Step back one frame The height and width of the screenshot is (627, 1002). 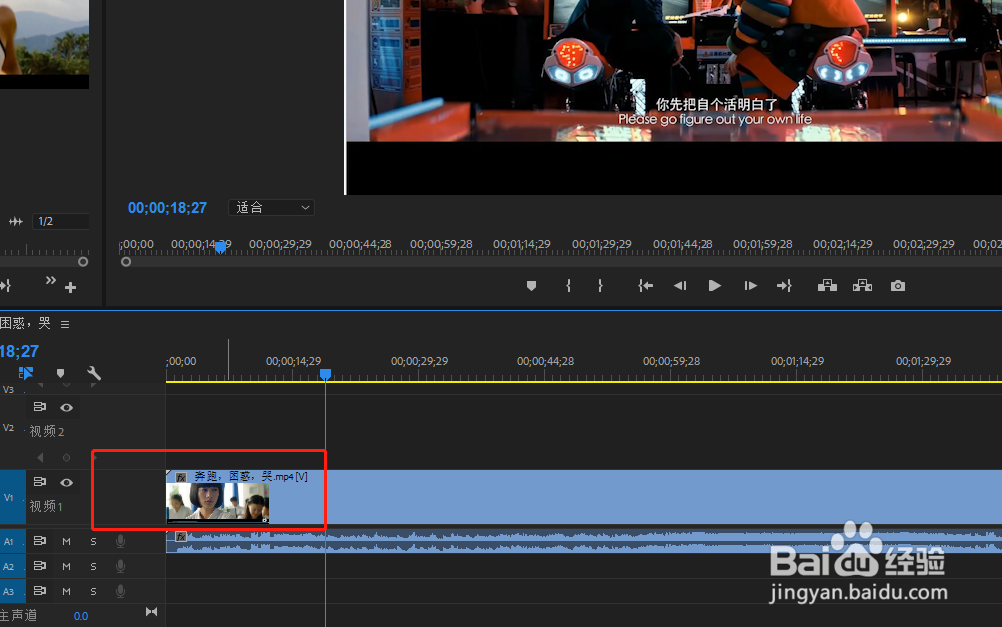pyautogui.click(x=680, y=286)
